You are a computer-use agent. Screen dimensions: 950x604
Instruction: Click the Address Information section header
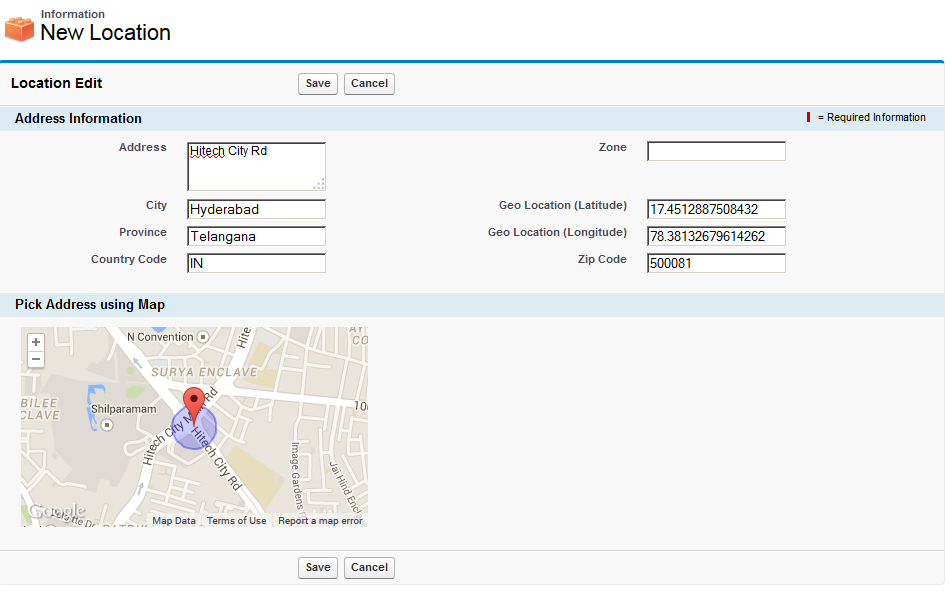78,119
